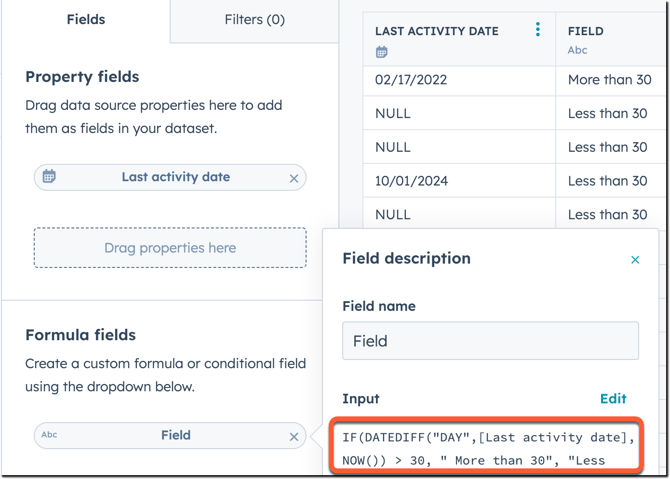The image size is (670, 479).
Task: Click the Abc type icon on Field chip
Action: [x=49, y=435]
